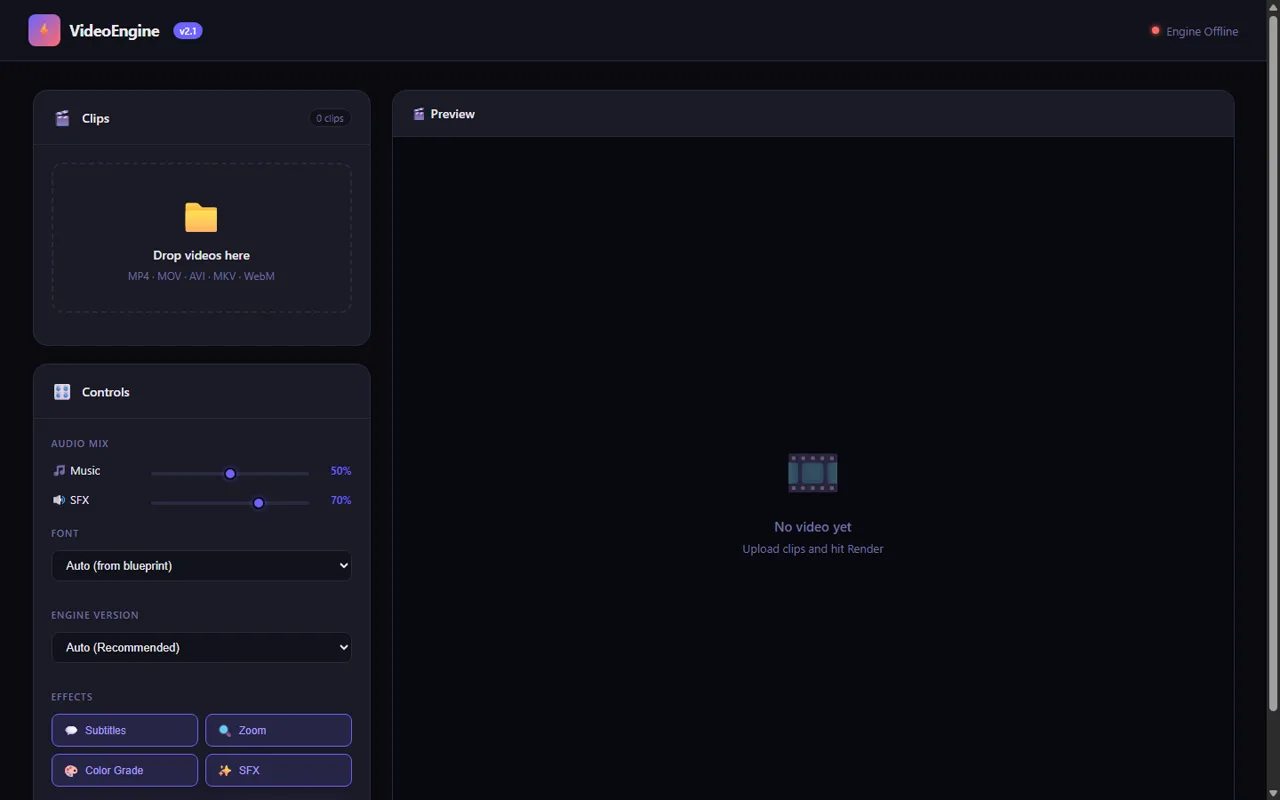Viewport: 1280px width, 800px height.
Task: Toggle the Zoom effect
Action: click(278, 730)
